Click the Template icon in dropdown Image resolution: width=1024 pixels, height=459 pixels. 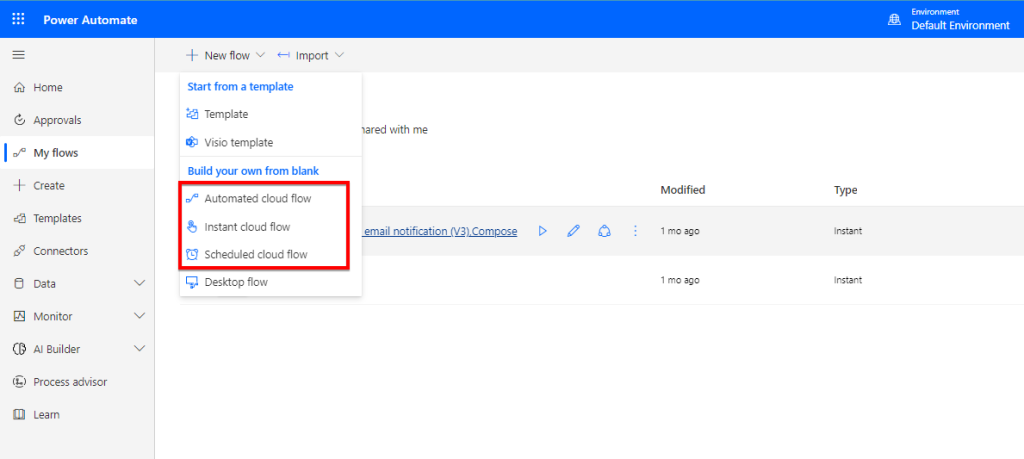click(x=192, y=114)
